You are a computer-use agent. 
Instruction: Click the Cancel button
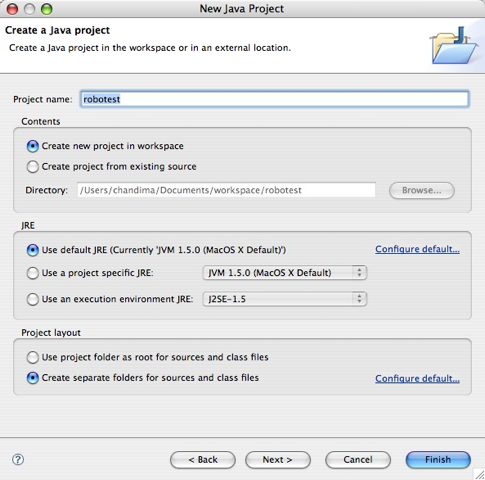(358, 460)
